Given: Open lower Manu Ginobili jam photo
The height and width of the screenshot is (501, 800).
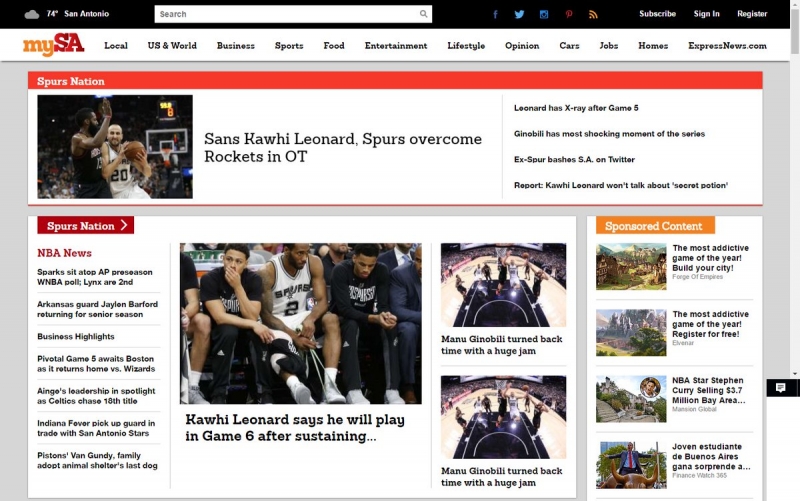Looking at the screenshot, I should [x=503, y=417].
